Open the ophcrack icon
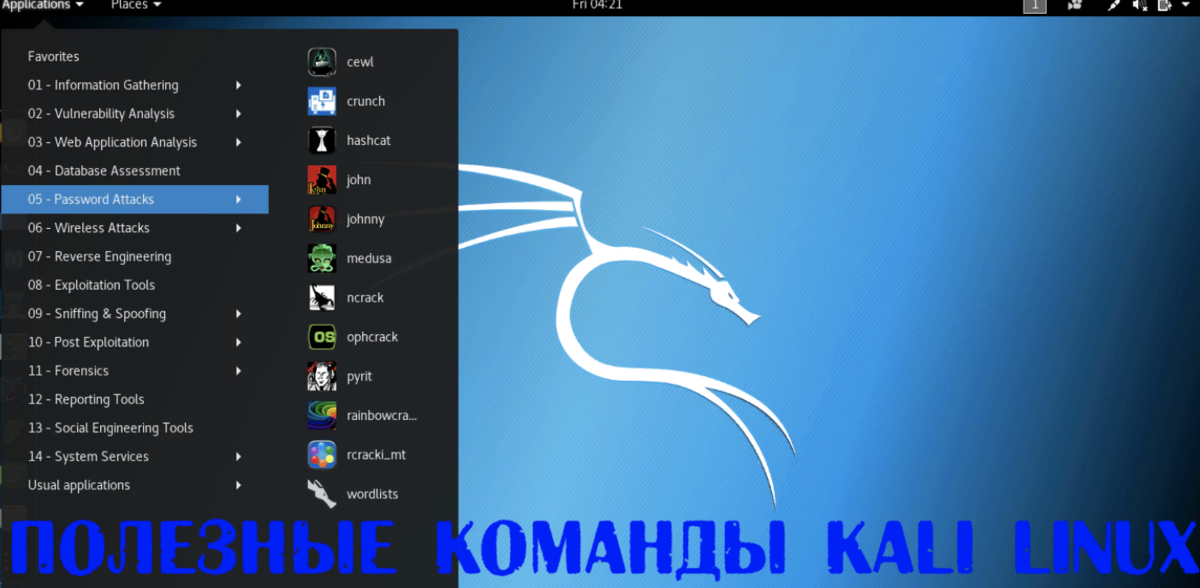Image resolution: width=1200 pixels, height=588 pixels. (322, 337)
